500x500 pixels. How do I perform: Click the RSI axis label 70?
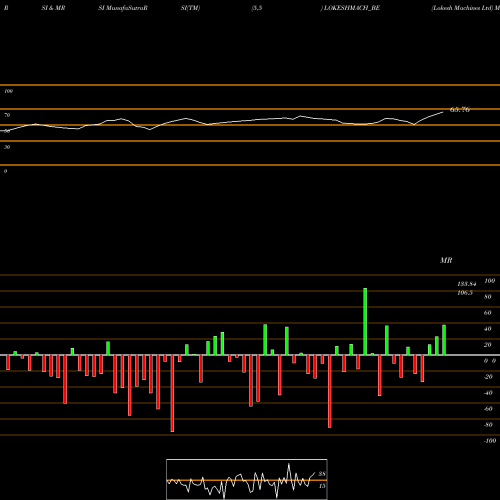click(x=7, y=115)
